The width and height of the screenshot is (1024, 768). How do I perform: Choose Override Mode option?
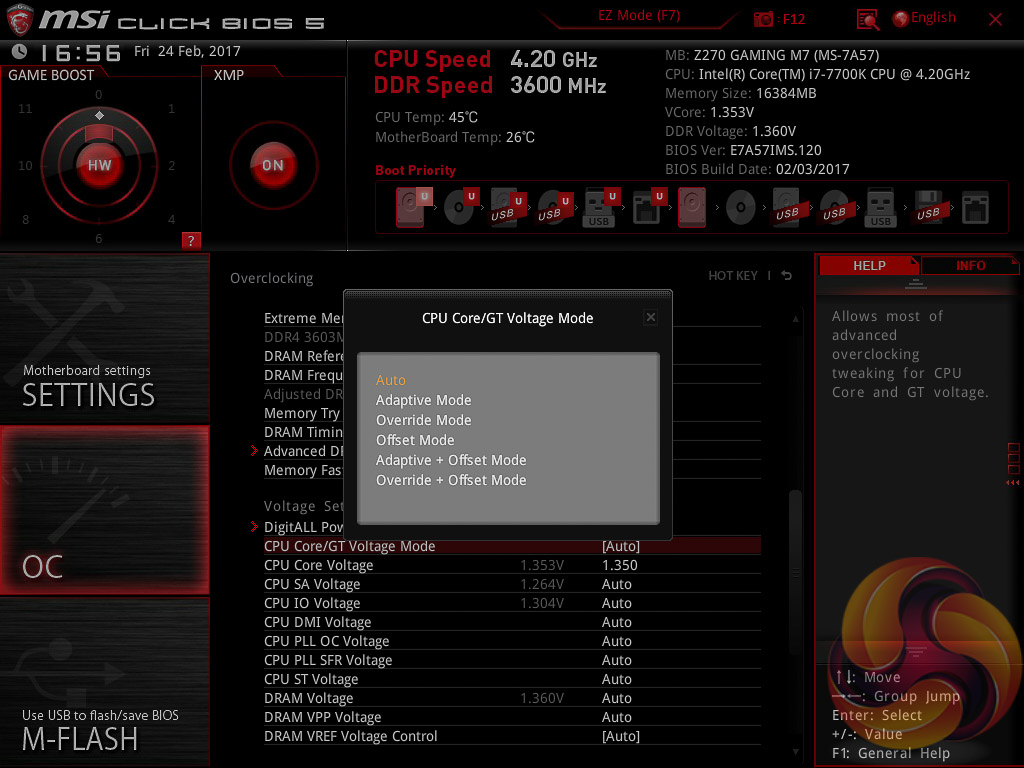pos(423,420)
